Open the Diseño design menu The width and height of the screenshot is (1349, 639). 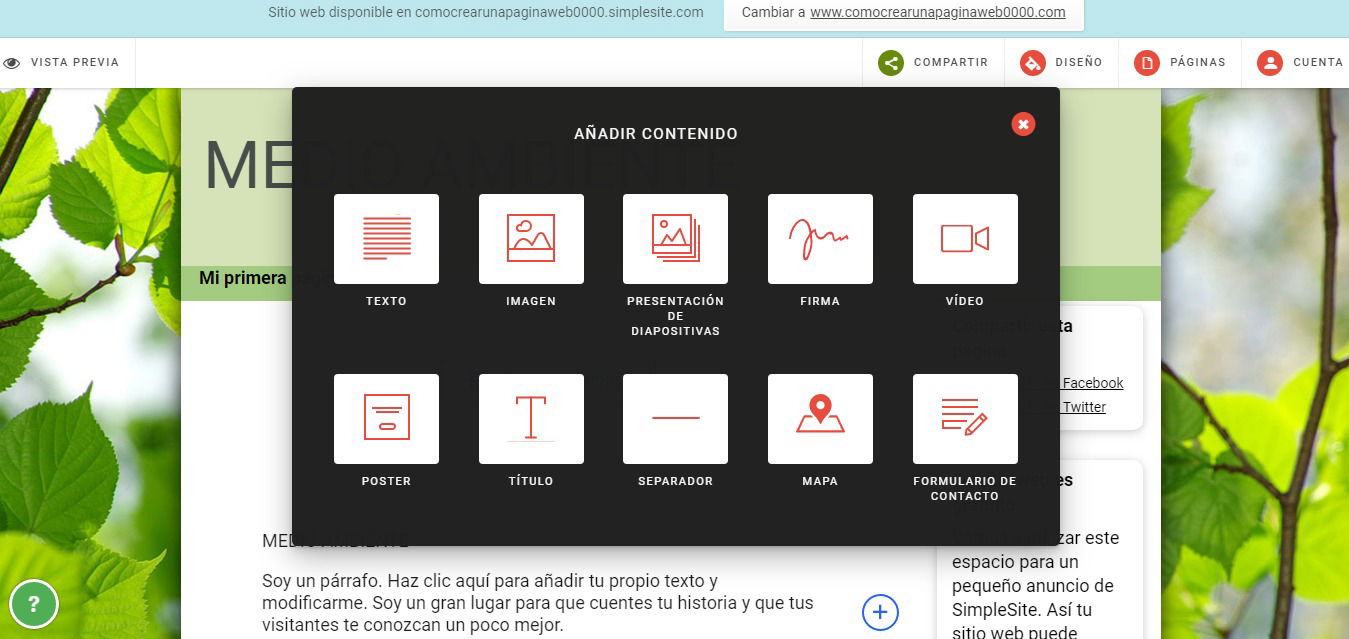coord(1061,62)
